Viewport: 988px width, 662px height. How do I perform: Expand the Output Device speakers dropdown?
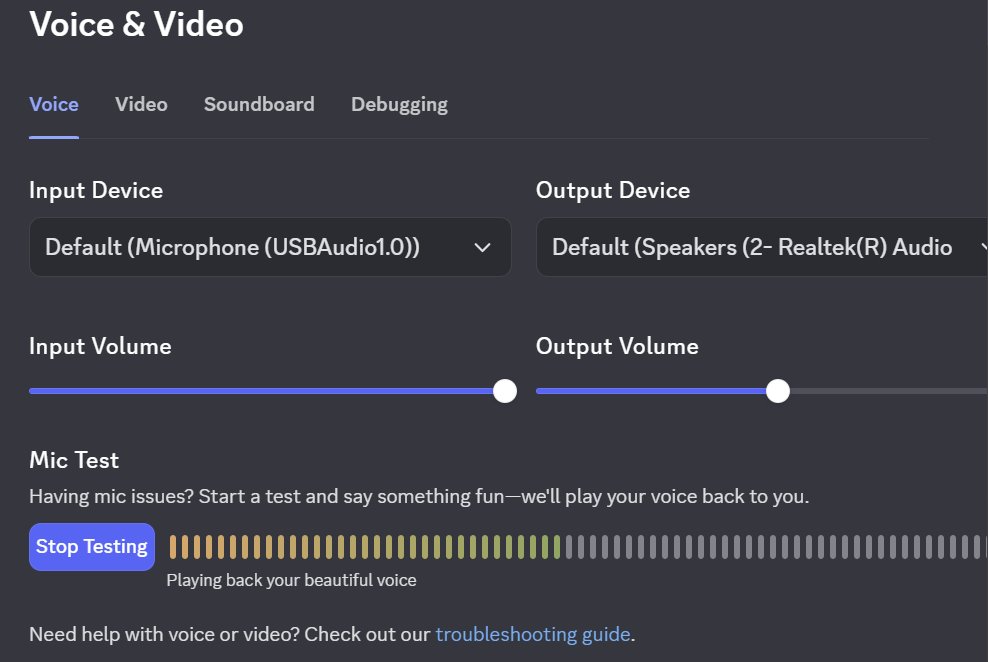point(762,247)
